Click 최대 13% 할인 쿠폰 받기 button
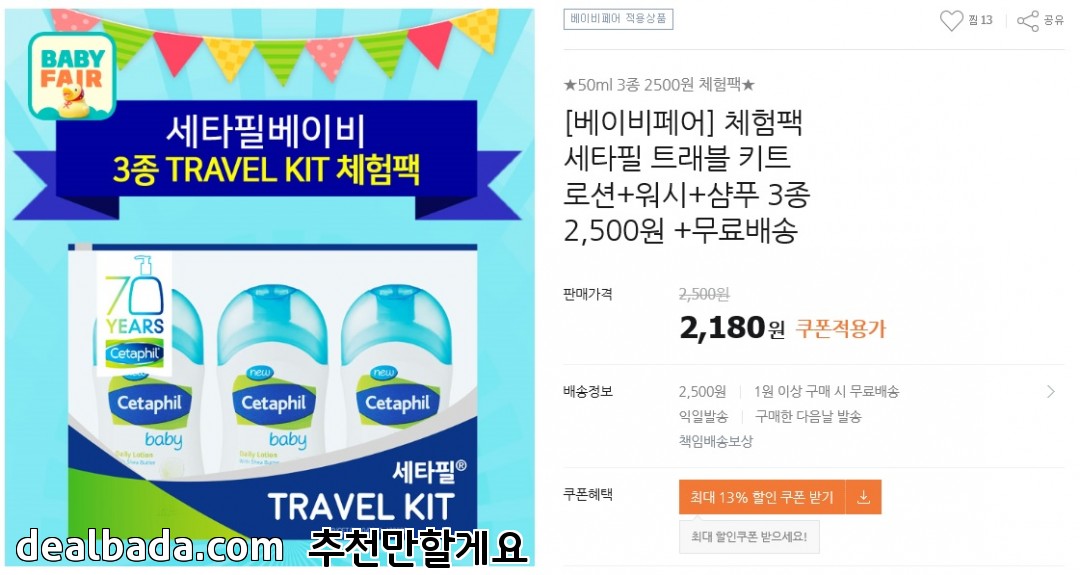This screenshot has height=575, width=1080. (762, 497)
